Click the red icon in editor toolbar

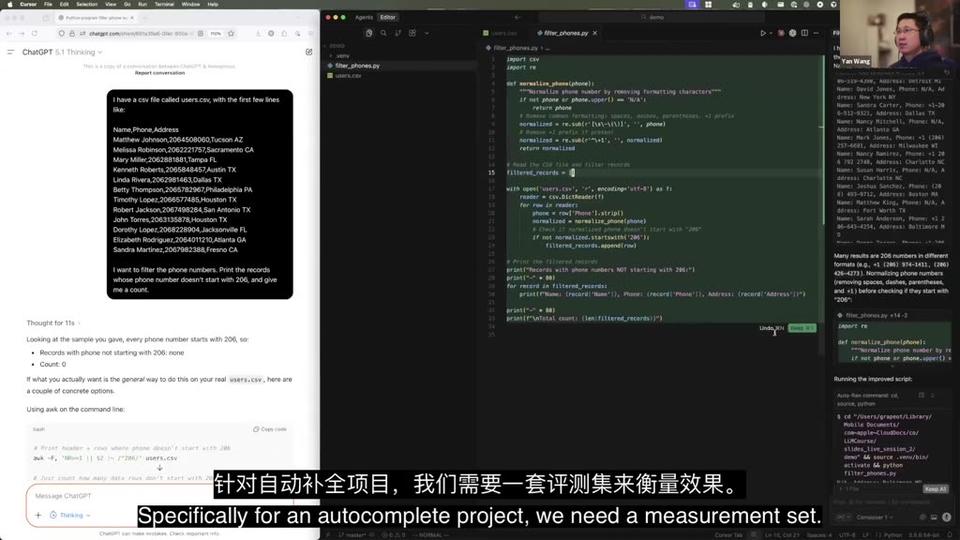tap(781, 33)
